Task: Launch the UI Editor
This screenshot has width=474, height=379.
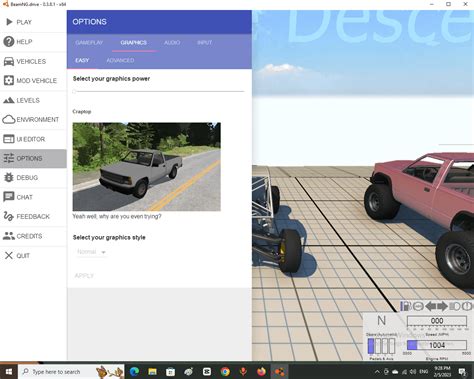Action: tap(33, 139)
